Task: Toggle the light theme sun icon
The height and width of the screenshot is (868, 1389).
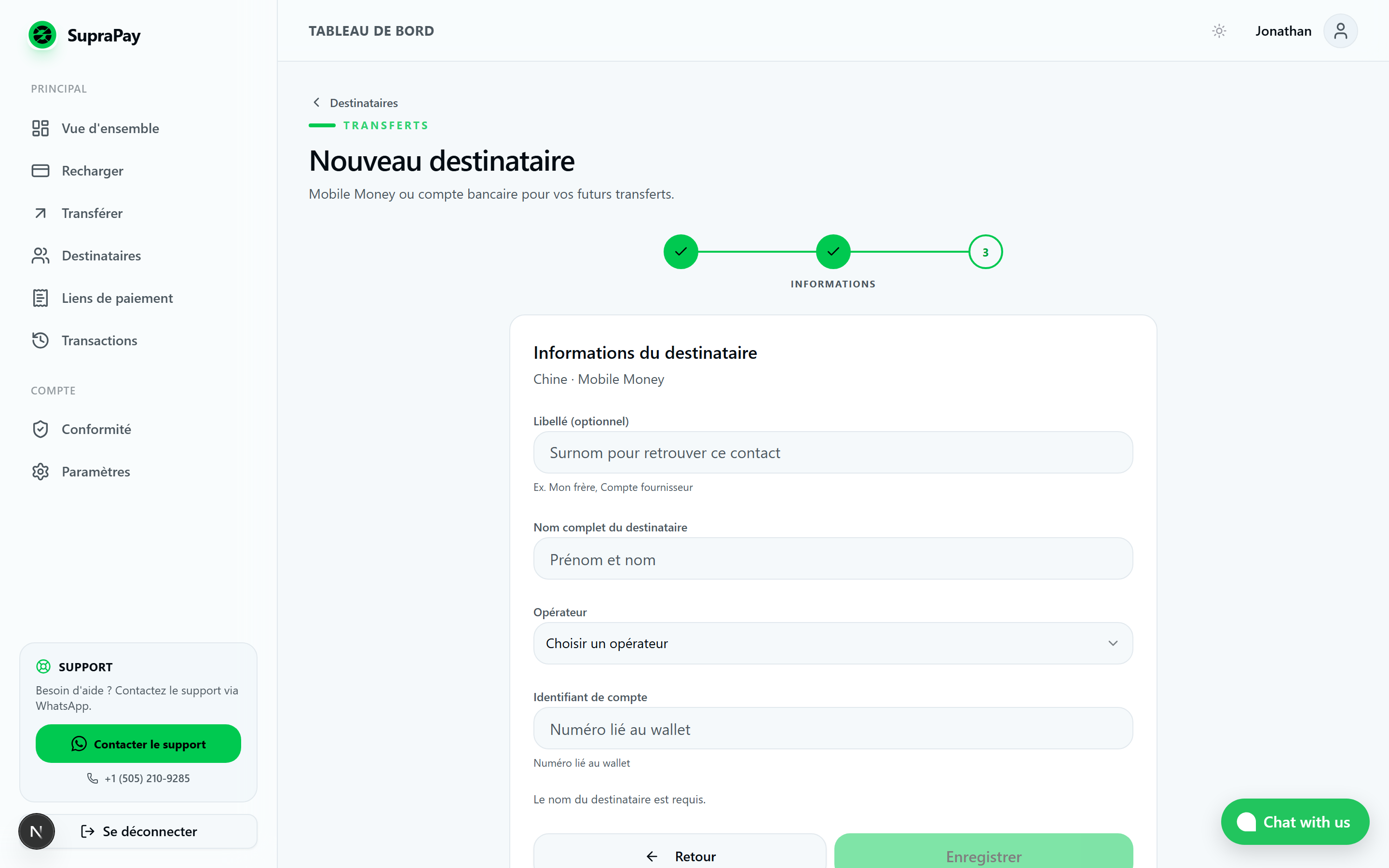Action: tap(1219, 31)
